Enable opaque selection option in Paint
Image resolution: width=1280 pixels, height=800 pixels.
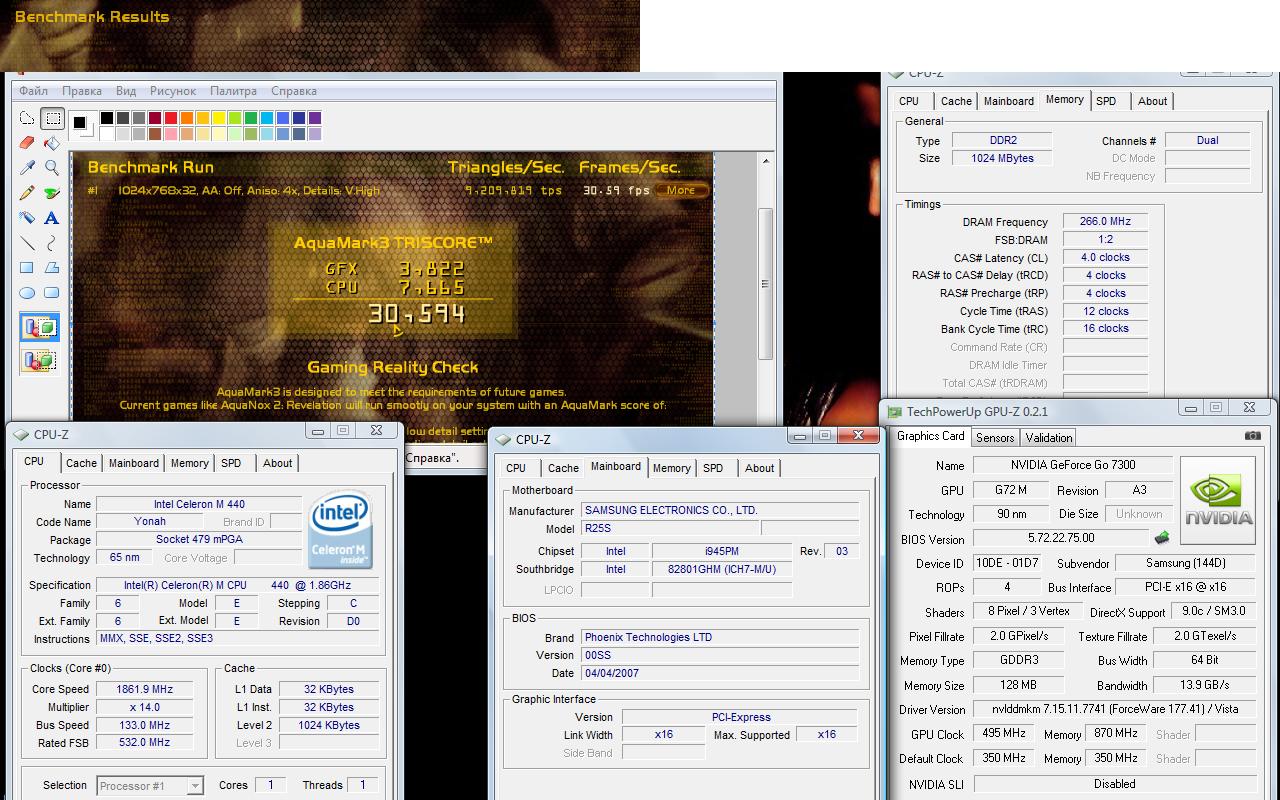pyautogui.click(x=40, y=328)
